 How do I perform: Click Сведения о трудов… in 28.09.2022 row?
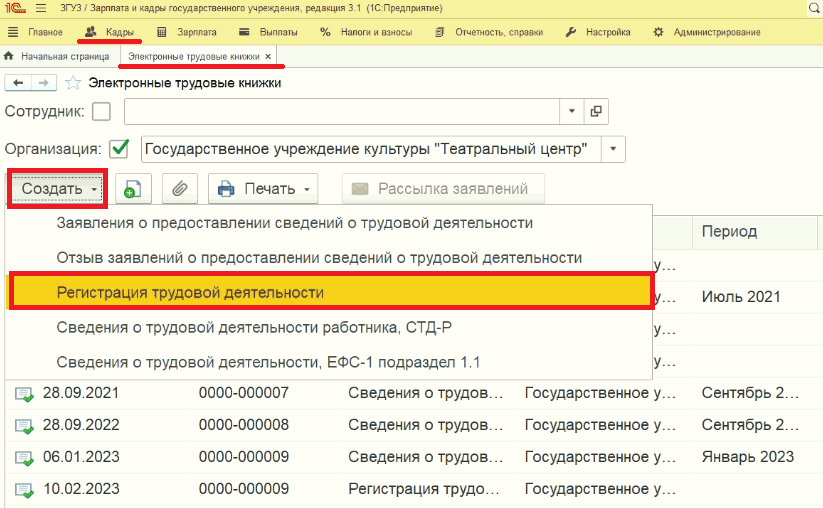tap(426, 425)
